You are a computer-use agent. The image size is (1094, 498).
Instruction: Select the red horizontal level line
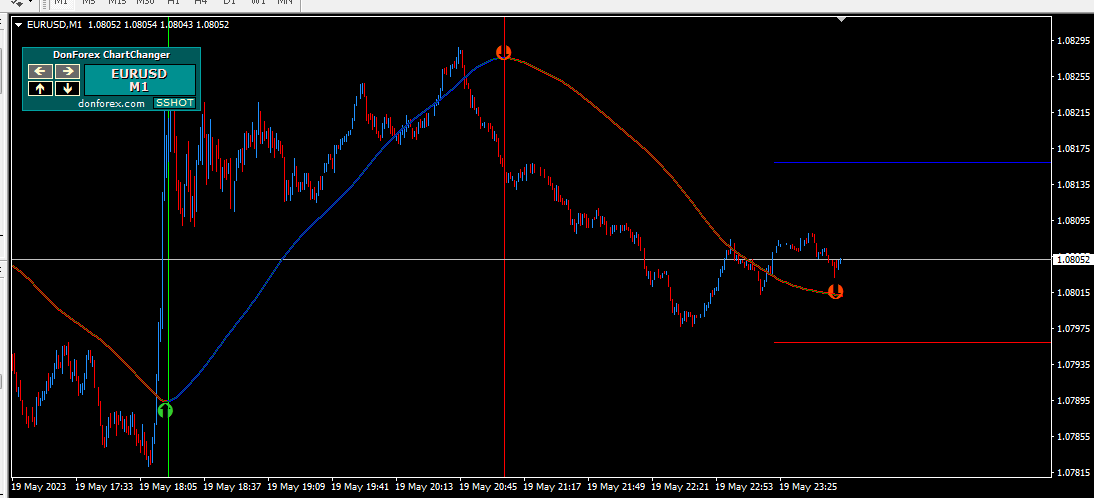912,342
